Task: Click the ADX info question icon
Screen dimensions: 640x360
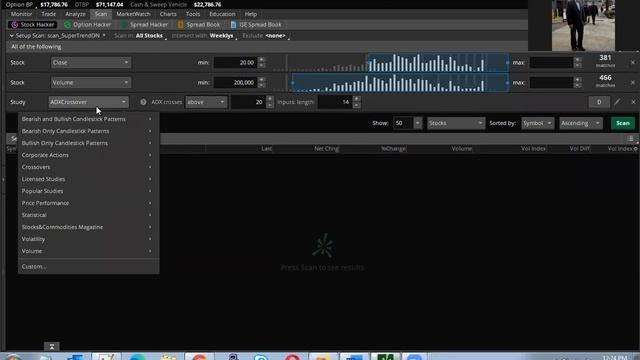Action: pos(143,102)
